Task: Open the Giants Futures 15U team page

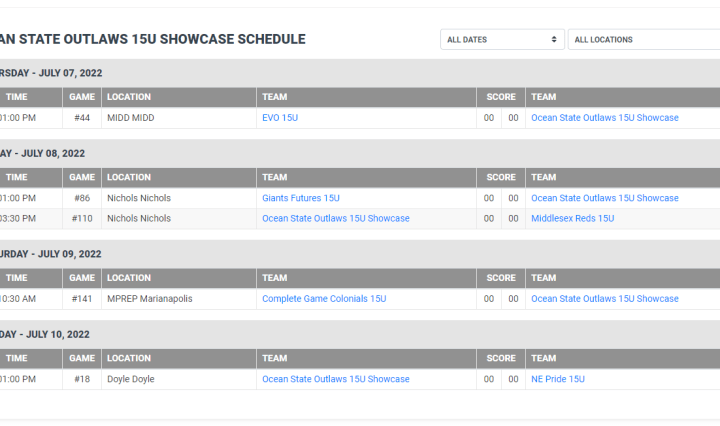Action: click(301, 198)
